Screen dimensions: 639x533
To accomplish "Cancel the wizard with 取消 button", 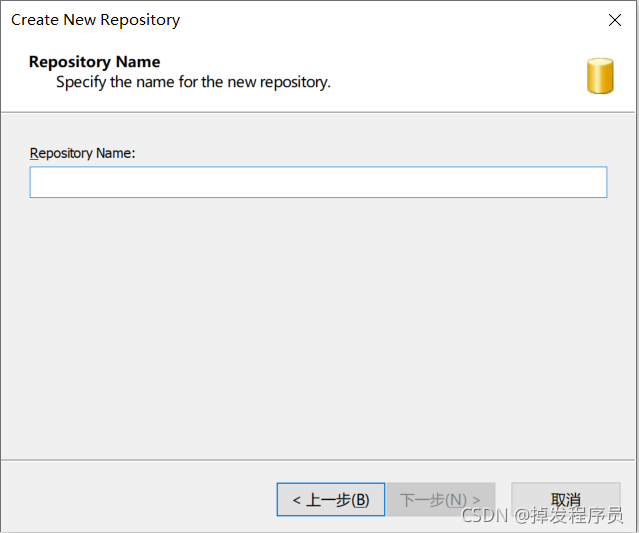I will pyautogui.click(x=566, y=500).
